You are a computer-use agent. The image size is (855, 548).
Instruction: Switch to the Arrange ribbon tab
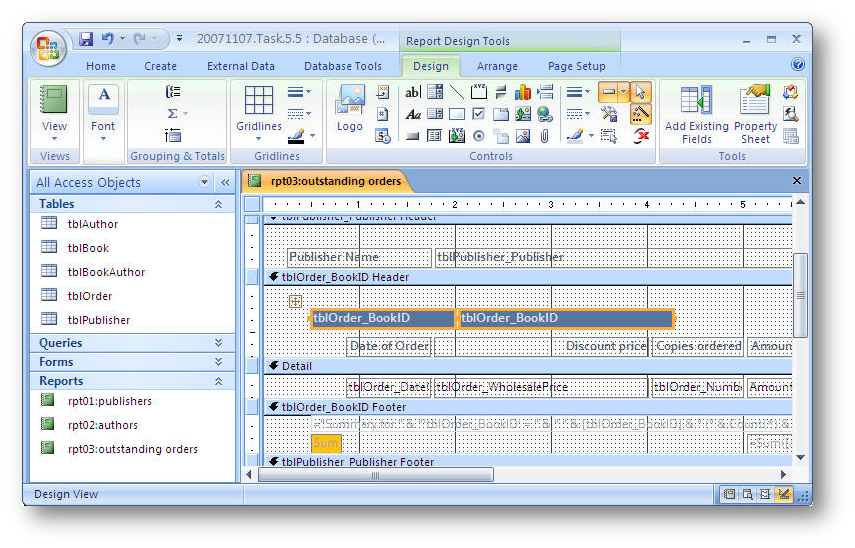pyautogui.click(x=497, y=66)
